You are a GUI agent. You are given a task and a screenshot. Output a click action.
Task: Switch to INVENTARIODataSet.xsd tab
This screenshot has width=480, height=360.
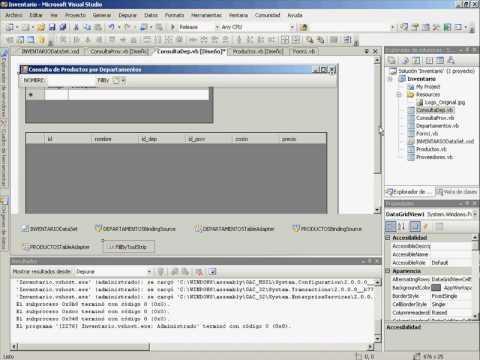point(51,51)
